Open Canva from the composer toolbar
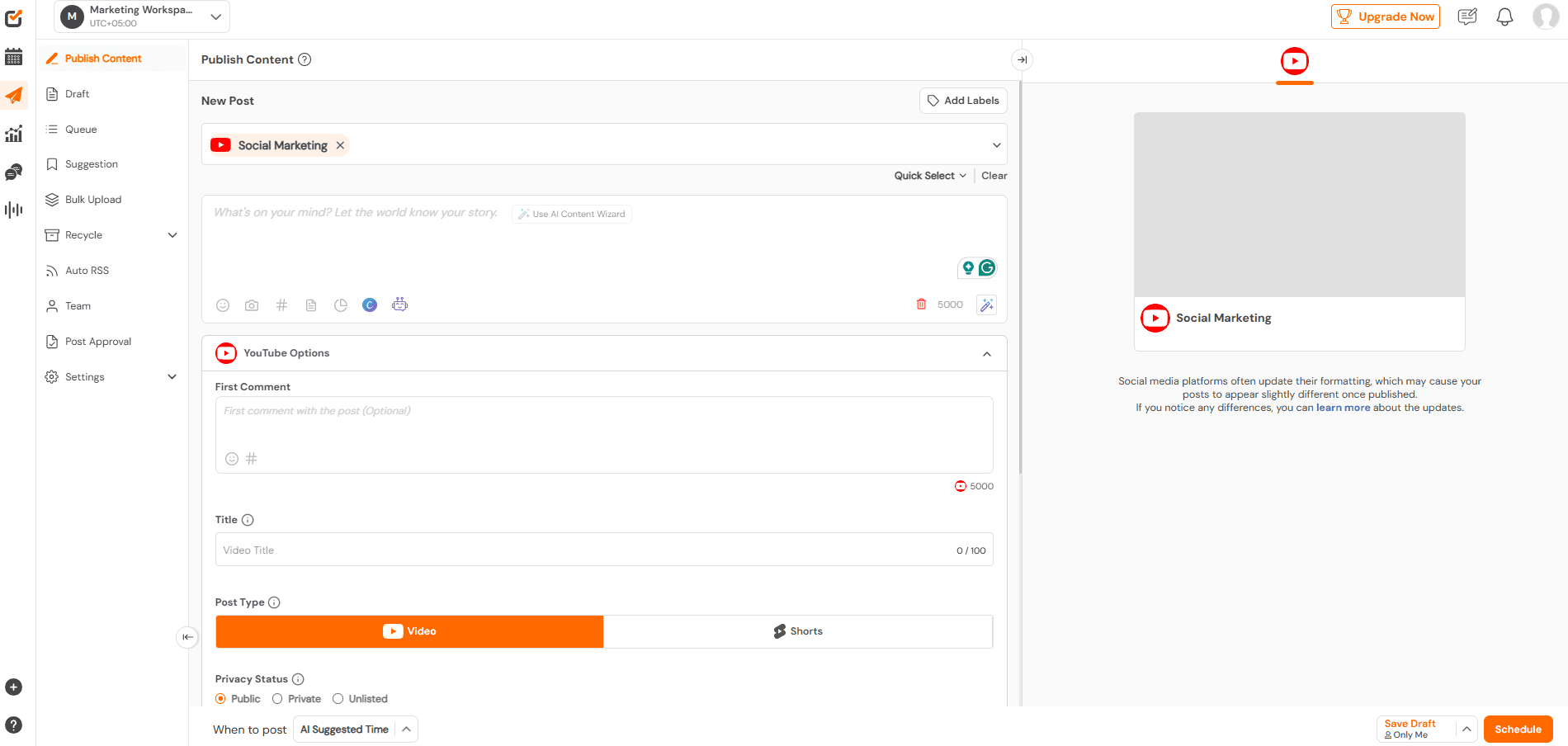The image size is (1568, 746). (x=369, y=305)
